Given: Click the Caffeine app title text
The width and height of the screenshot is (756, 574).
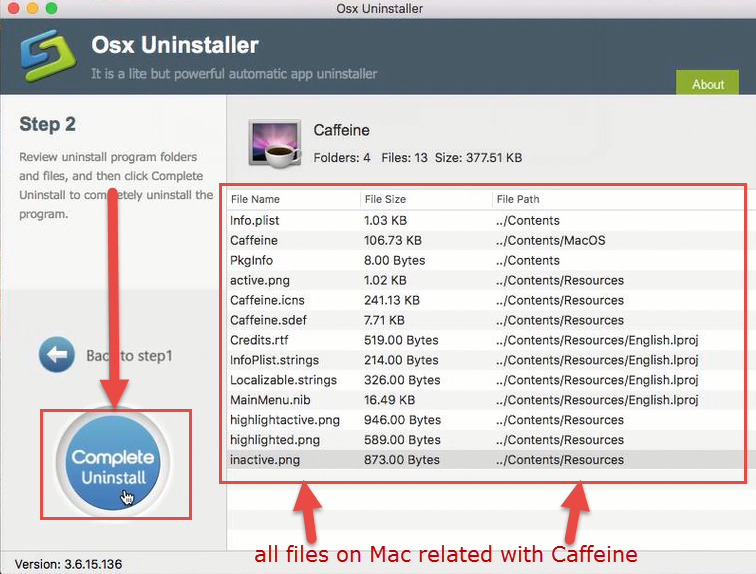Looking at the screenshot, I should tap(341, 130).
